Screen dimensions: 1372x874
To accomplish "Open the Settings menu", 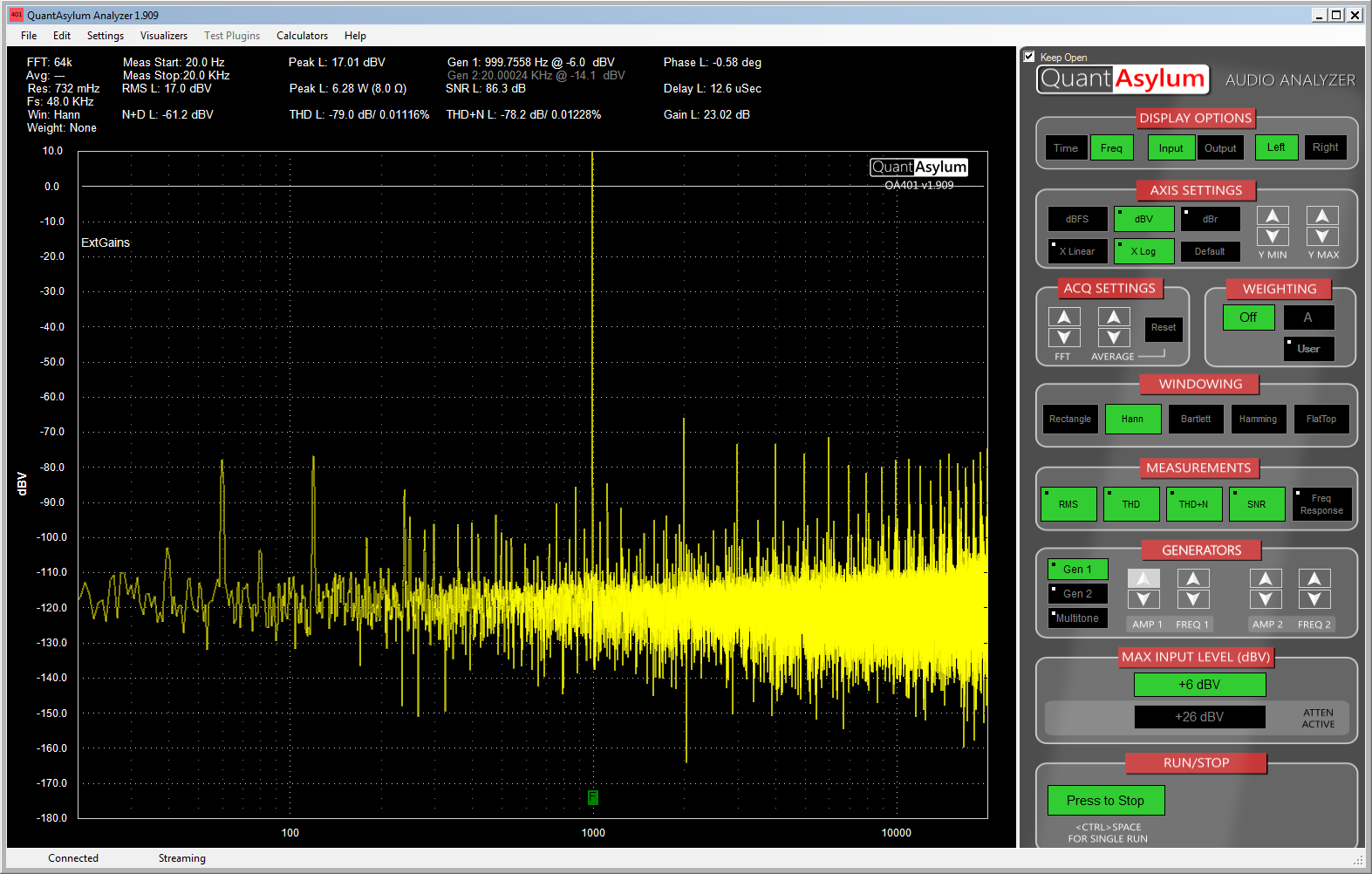I will 106,36.
